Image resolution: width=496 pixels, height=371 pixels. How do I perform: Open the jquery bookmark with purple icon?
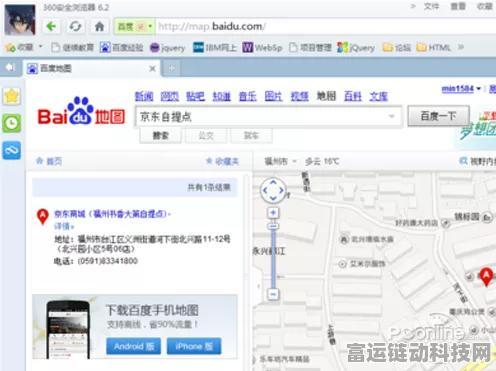pyautogui.click(x=167, y=48)
